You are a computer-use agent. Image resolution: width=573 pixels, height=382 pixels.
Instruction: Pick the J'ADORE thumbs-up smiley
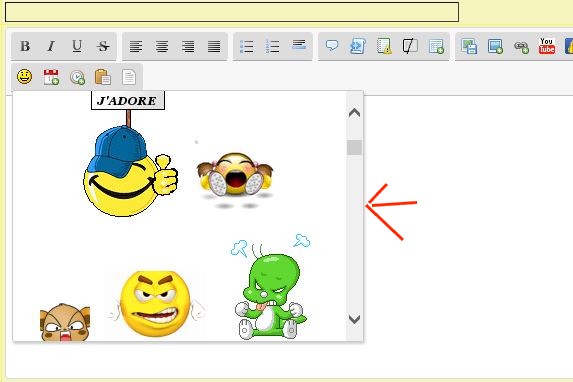coord(129,154)
